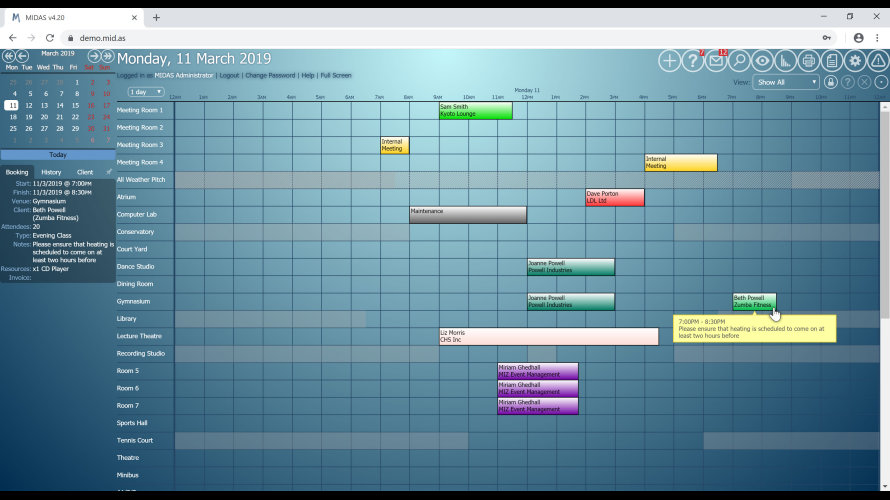Screen dimensions: 890x500
Task: Switch to the History tab
Action: 51,172
